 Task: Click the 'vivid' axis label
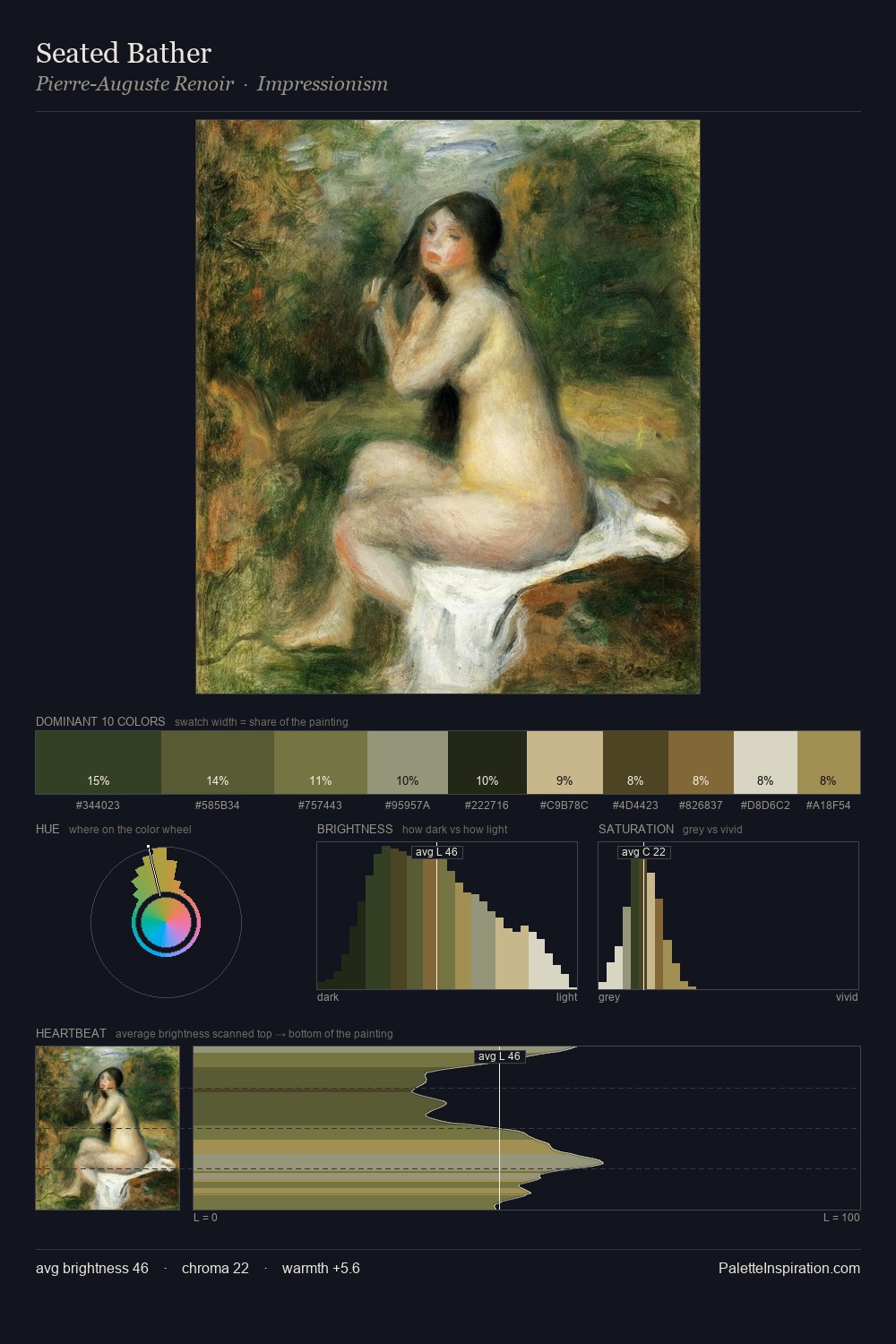(x=847, y=997)
